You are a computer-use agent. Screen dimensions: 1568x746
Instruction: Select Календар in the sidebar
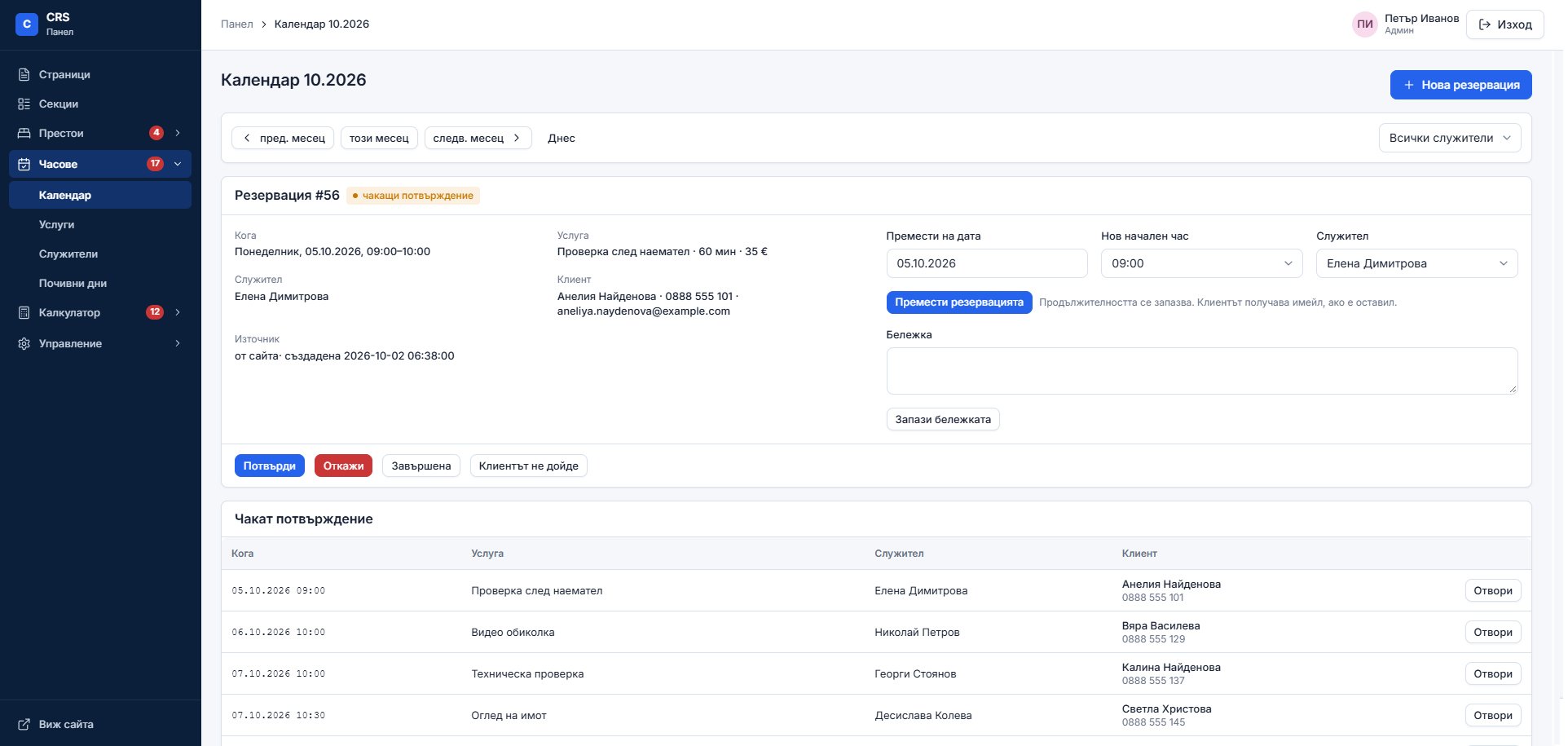pyautogui.click(x=100, y=195)
